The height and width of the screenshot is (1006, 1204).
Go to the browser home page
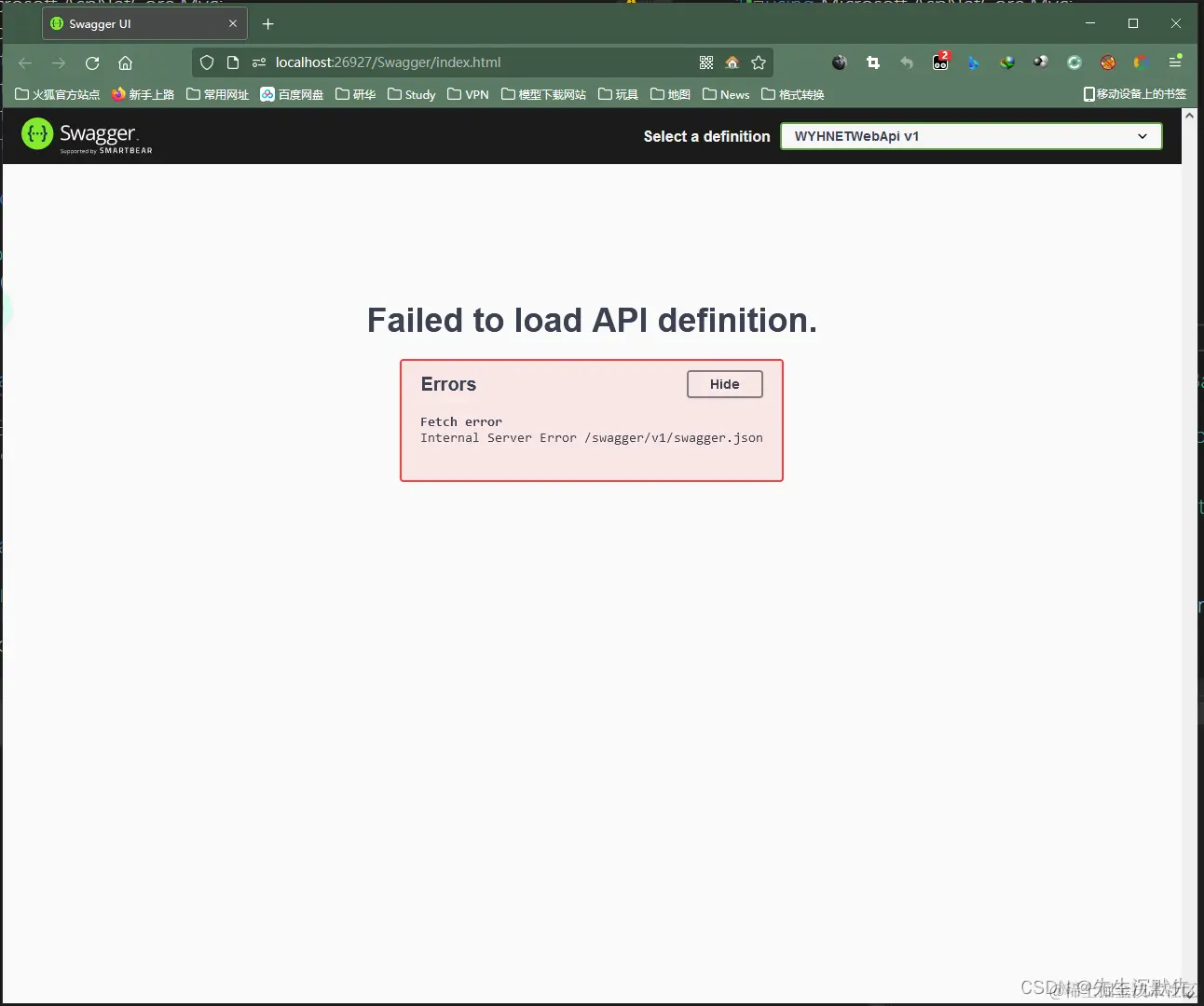126,62
